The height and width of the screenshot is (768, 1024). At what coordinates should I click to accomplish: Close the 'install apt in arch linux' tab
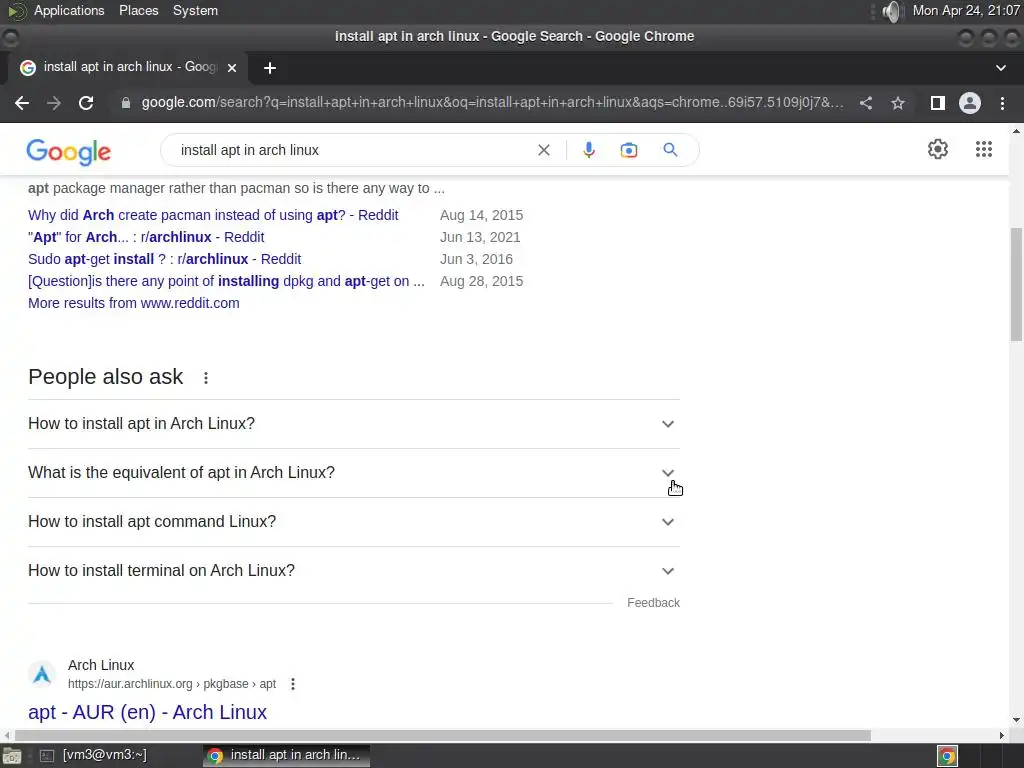(232, 67)
